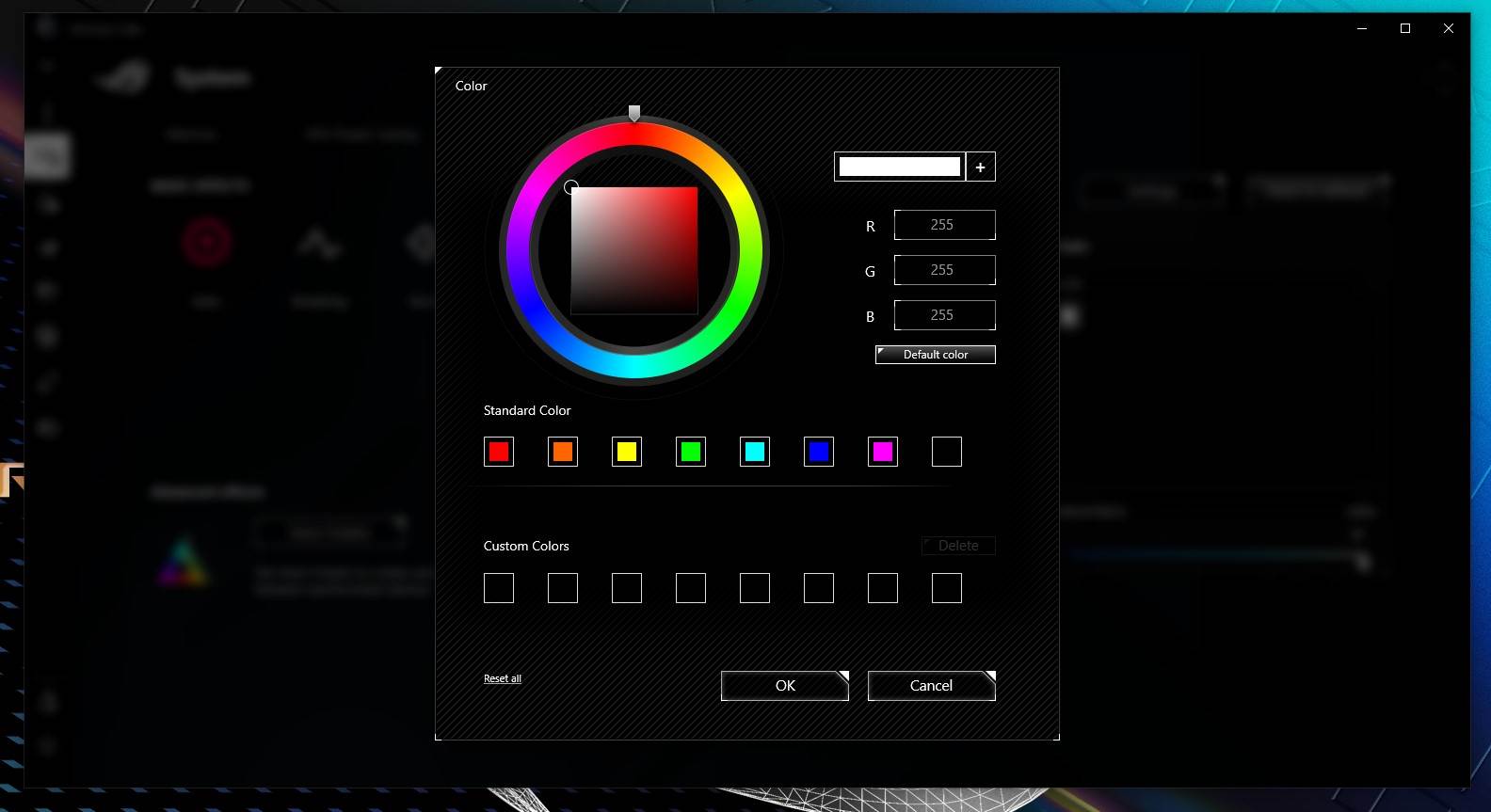Screen dimensions: 1491x812
Task: Pick the blue standard color swatch
Action: click(819, 452)
